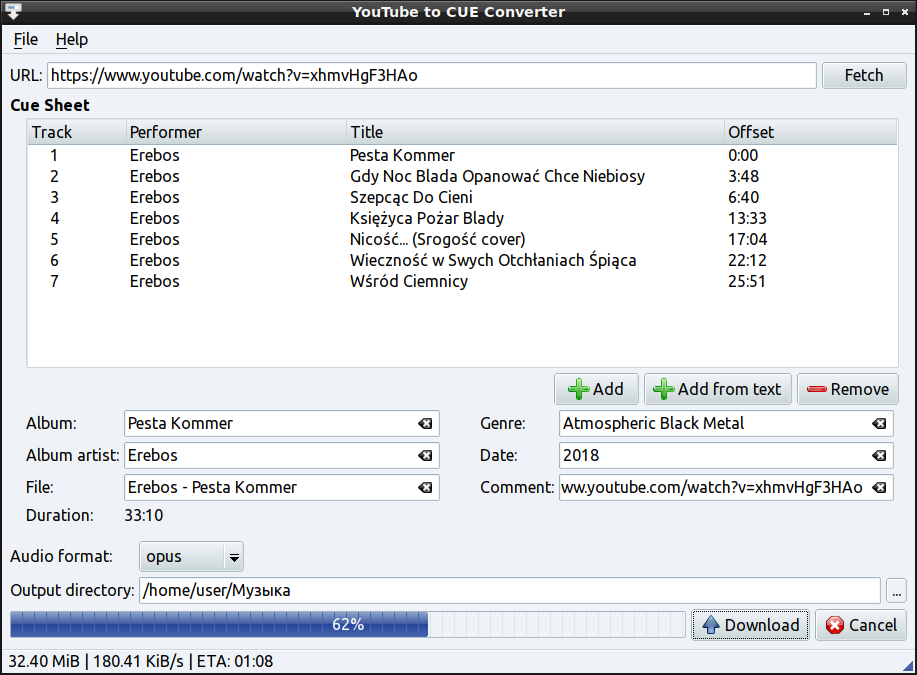This screenshot has height=675, width=917.
Task: Focus the File name text field
Action: (281, 487)
